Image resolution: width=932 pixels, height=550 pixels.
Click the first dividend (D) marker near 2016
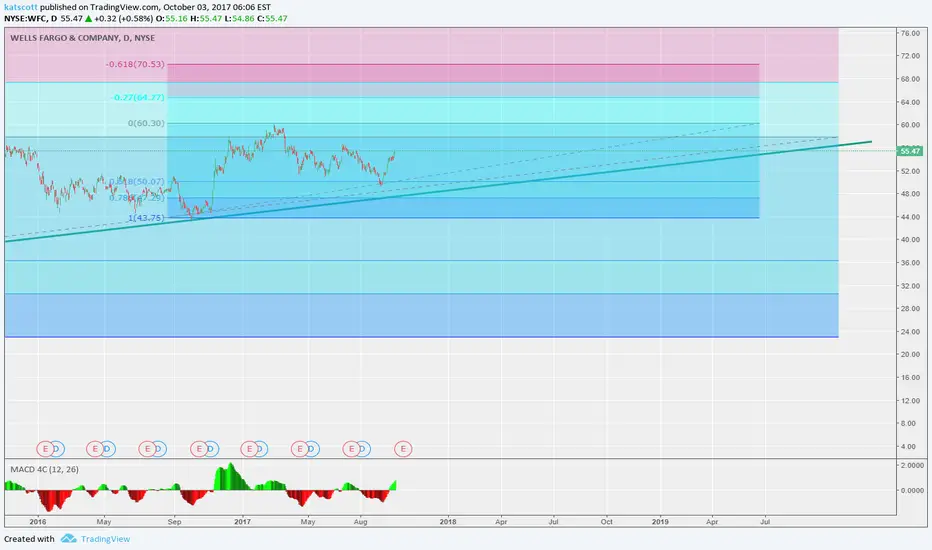point(57,449)
